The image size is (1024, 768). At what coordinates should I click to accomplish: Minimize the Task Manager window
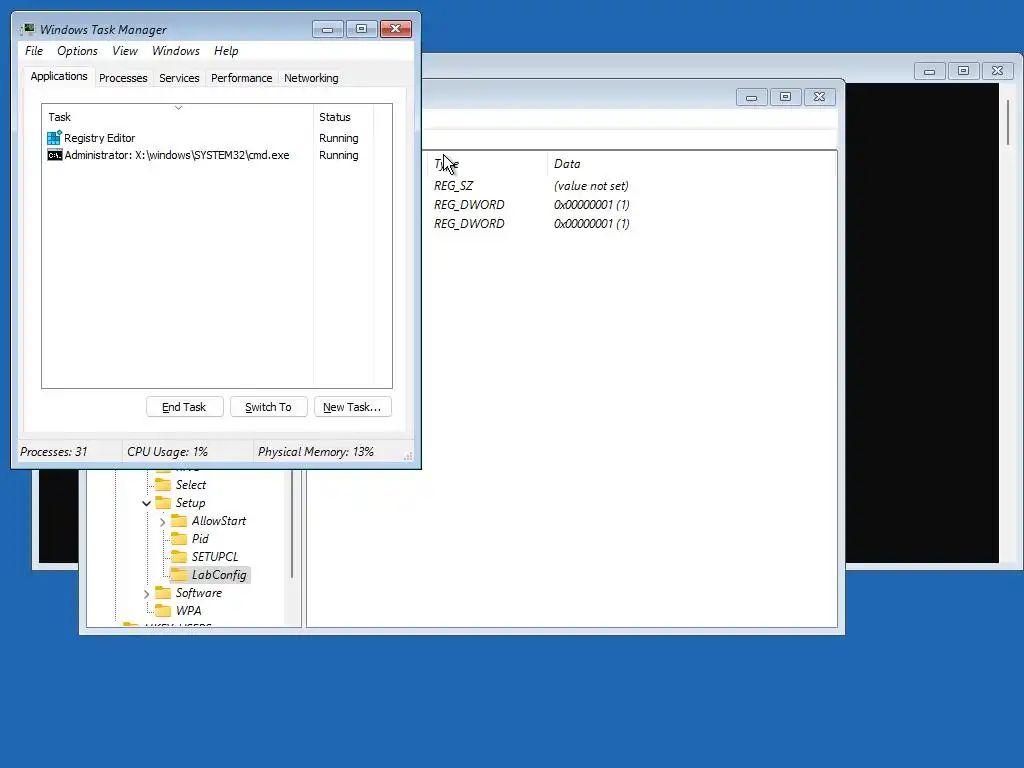(328, 29)
